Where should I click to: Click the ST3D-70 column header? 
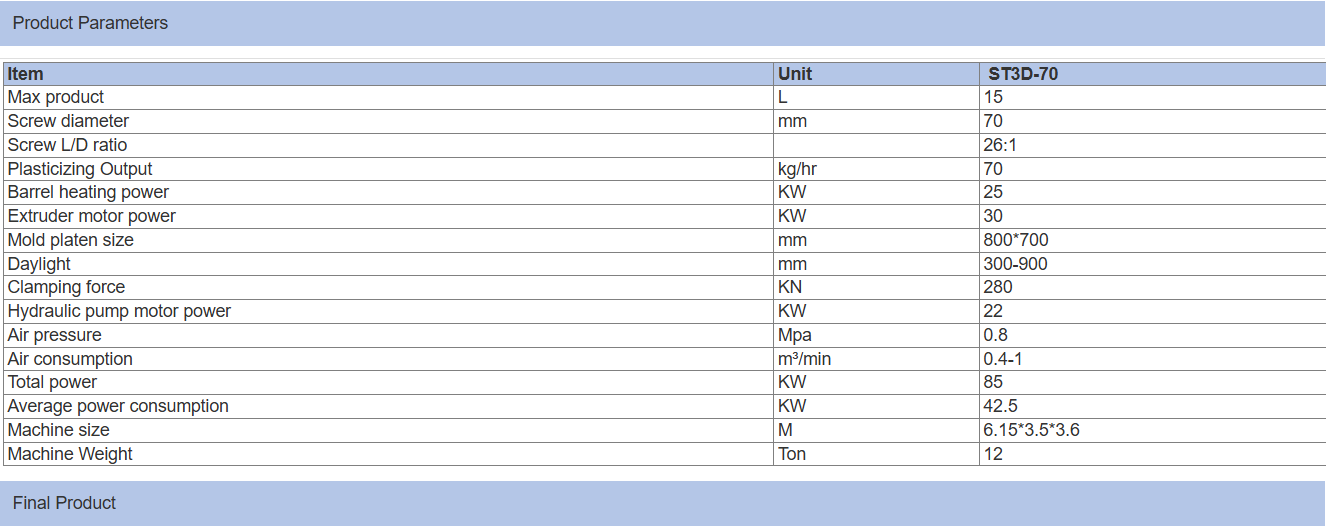[x=1023, y=74]
